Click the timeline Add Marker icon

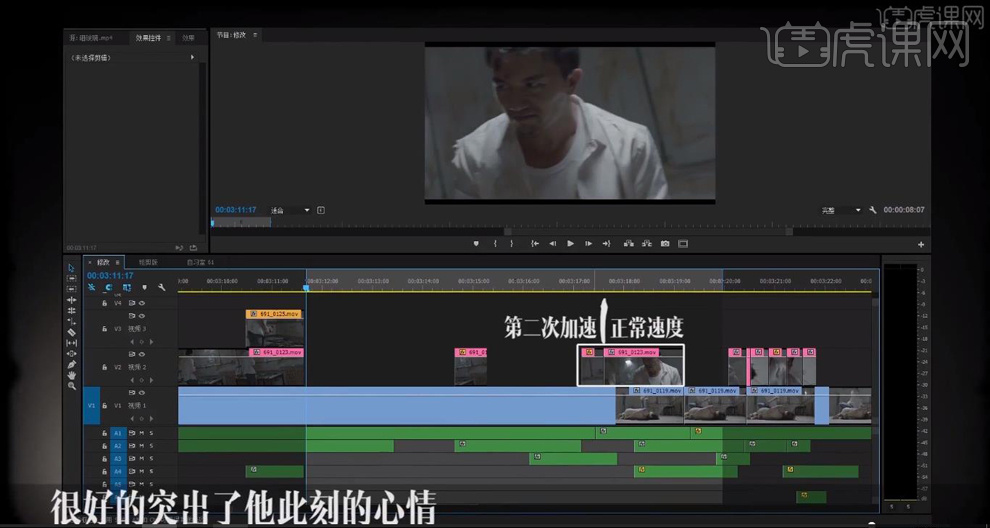[x=144, y=287]
